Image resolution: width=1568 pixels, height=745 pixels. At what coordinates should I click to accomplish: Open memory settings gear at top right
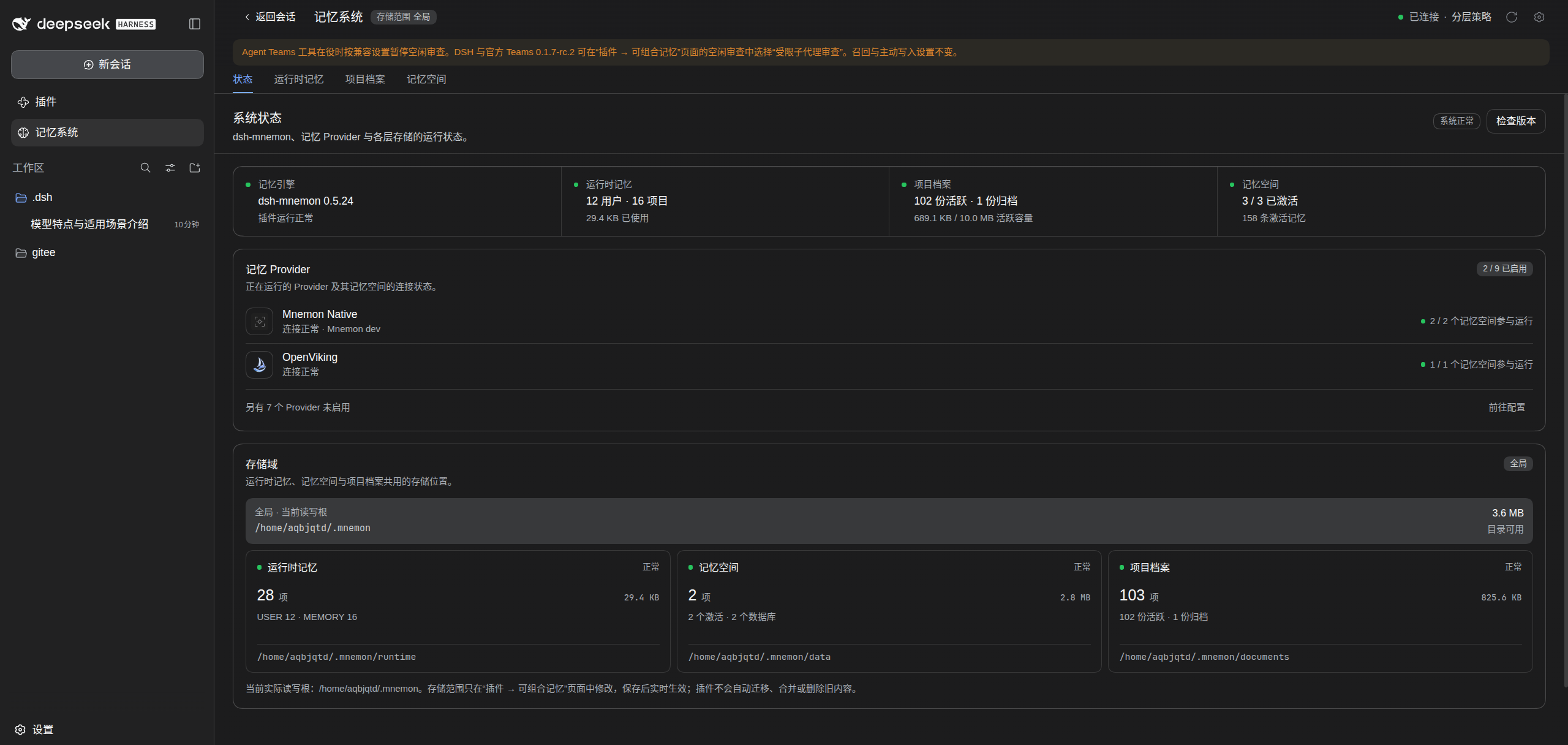click(x=1539, y=17)
